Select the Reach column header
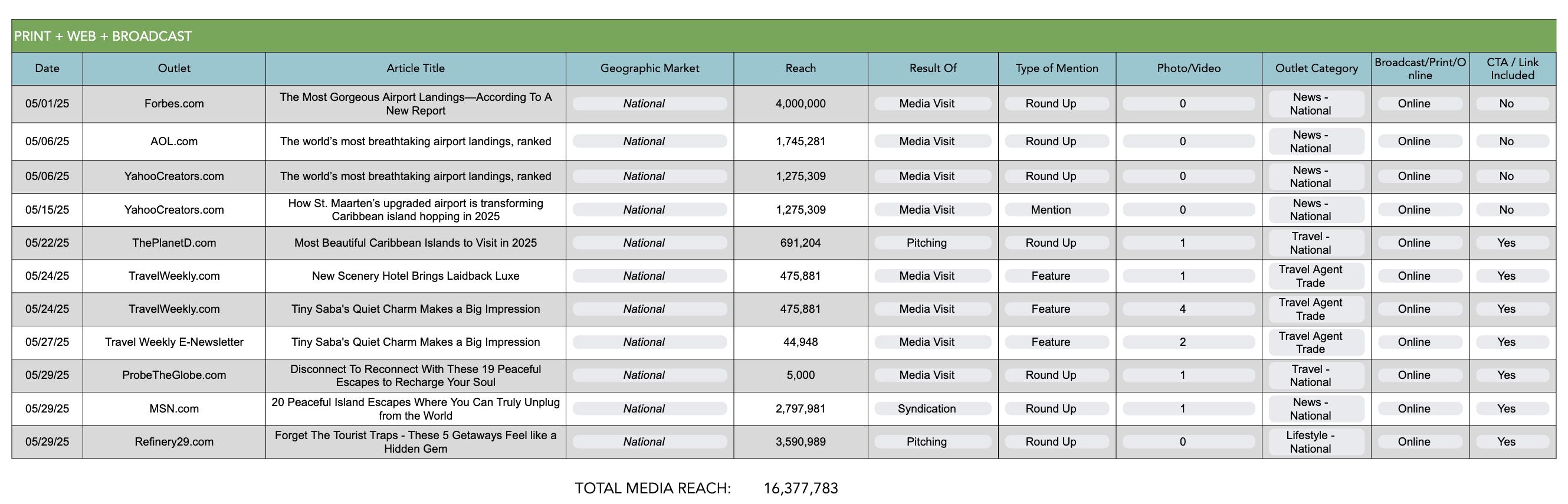The width and height of the screenshot is (1568, 504). coord(801,69)
